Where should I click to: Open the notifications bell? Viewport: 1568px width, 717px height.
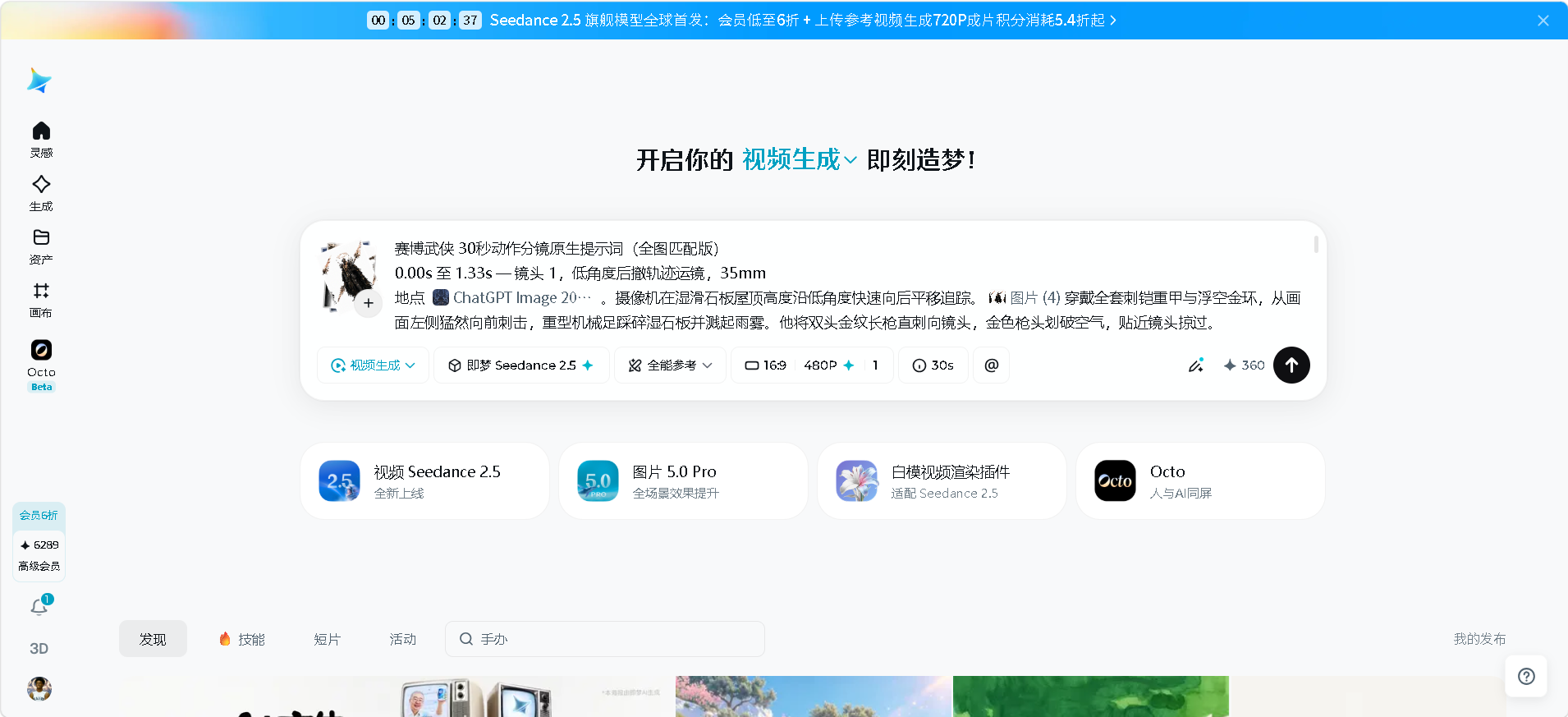tap(39, 606)
